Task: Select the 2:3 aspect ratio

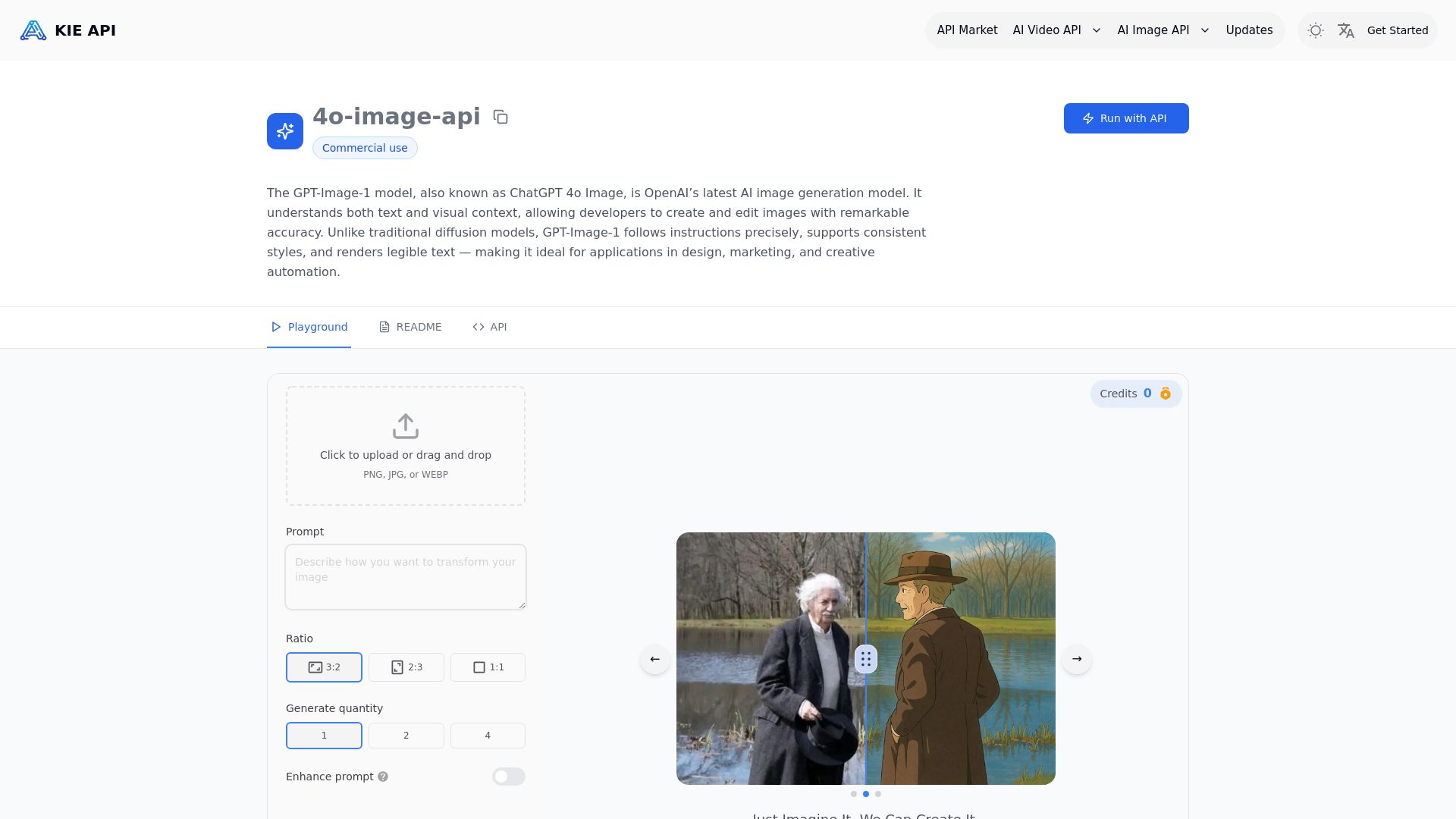Action: click(x=406, y=667)
